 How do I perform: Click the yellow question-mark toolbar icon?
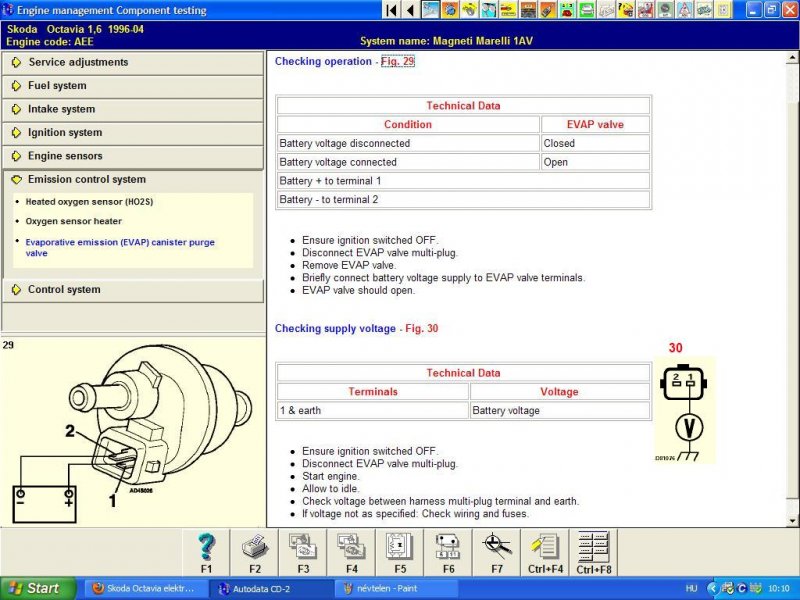[x=626, y=10]
